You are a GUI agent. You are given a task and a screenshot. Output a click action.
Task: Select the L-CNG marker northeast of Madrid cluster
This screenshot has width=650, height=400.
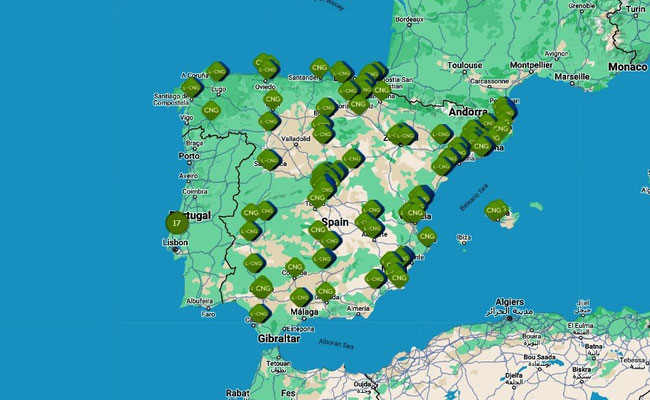pos(353,158)
